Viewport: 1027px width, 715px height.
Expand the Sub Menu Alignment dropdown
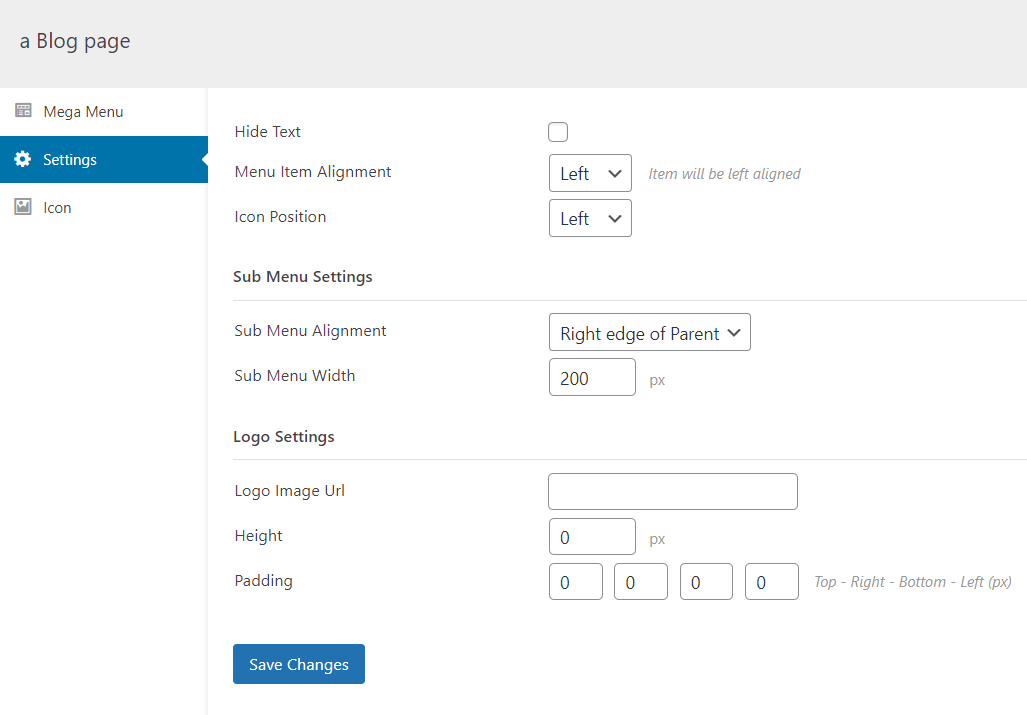[x=650, y=333]
